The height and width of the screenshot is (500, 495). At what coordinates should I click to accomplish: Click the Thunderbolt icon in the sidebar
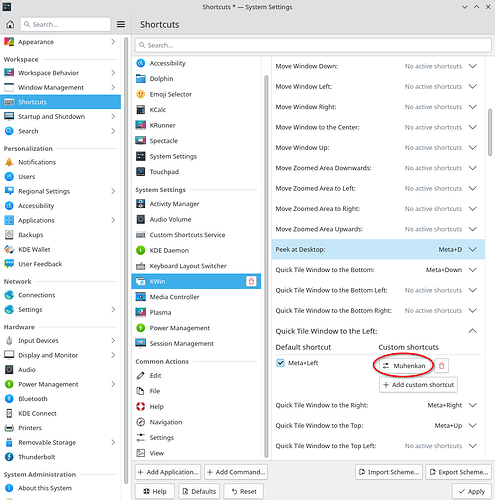(x=9, y=457)
